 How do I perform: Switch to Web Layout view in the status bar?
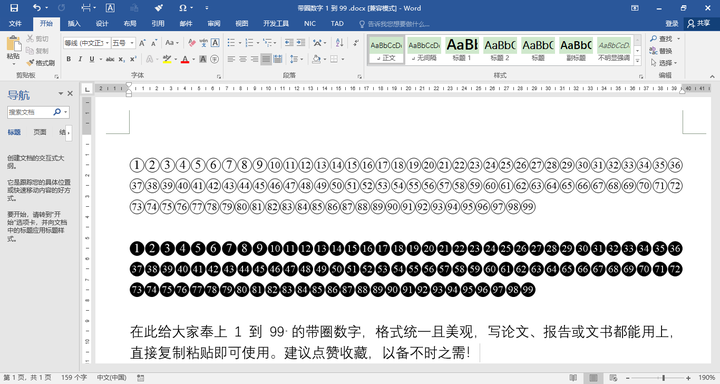tap(613, 378)
